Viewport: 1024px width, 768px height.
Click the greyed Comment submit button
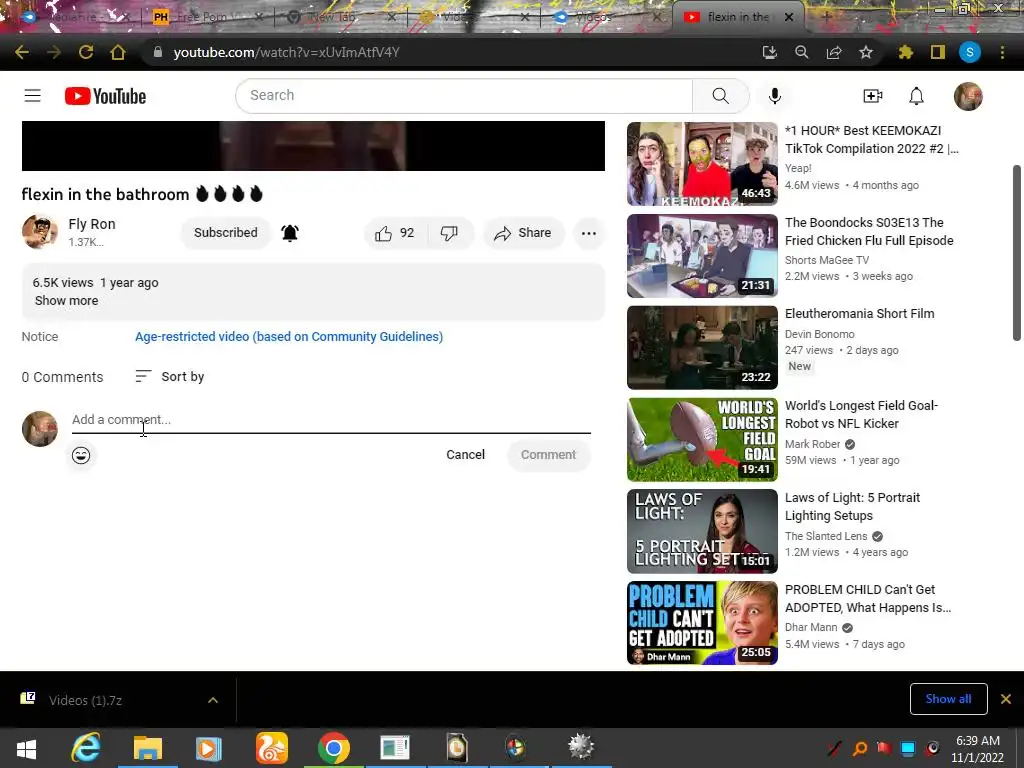point(549,455)
